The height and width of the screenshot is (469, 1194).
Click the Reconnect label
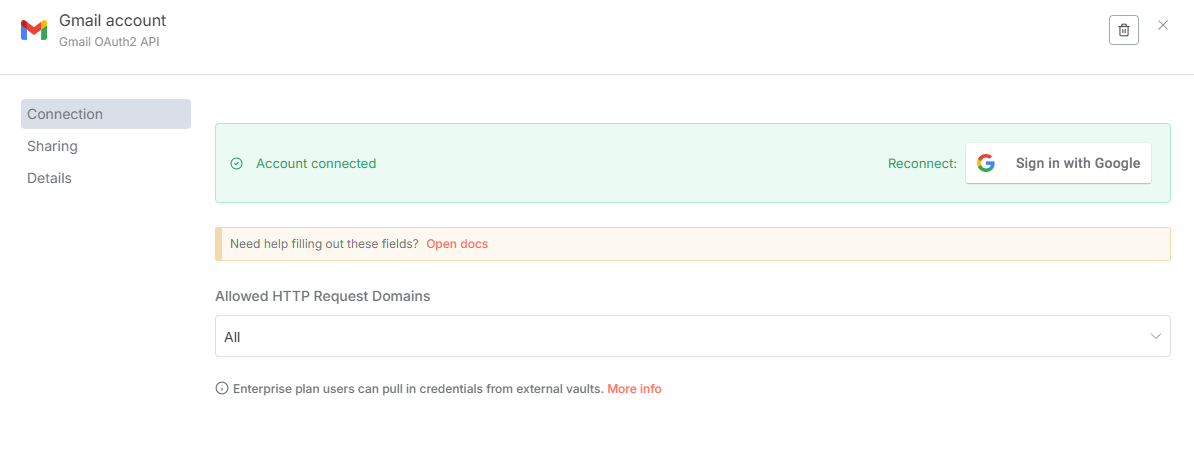click(x=922, y=164)
